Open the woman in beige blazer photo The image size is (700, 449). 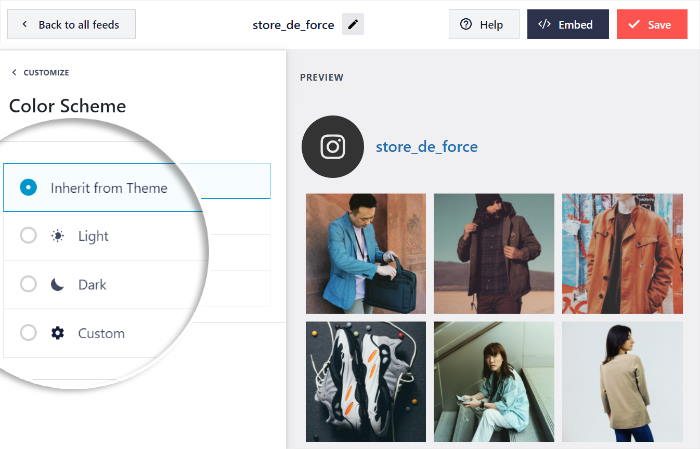tap(621, 381)
